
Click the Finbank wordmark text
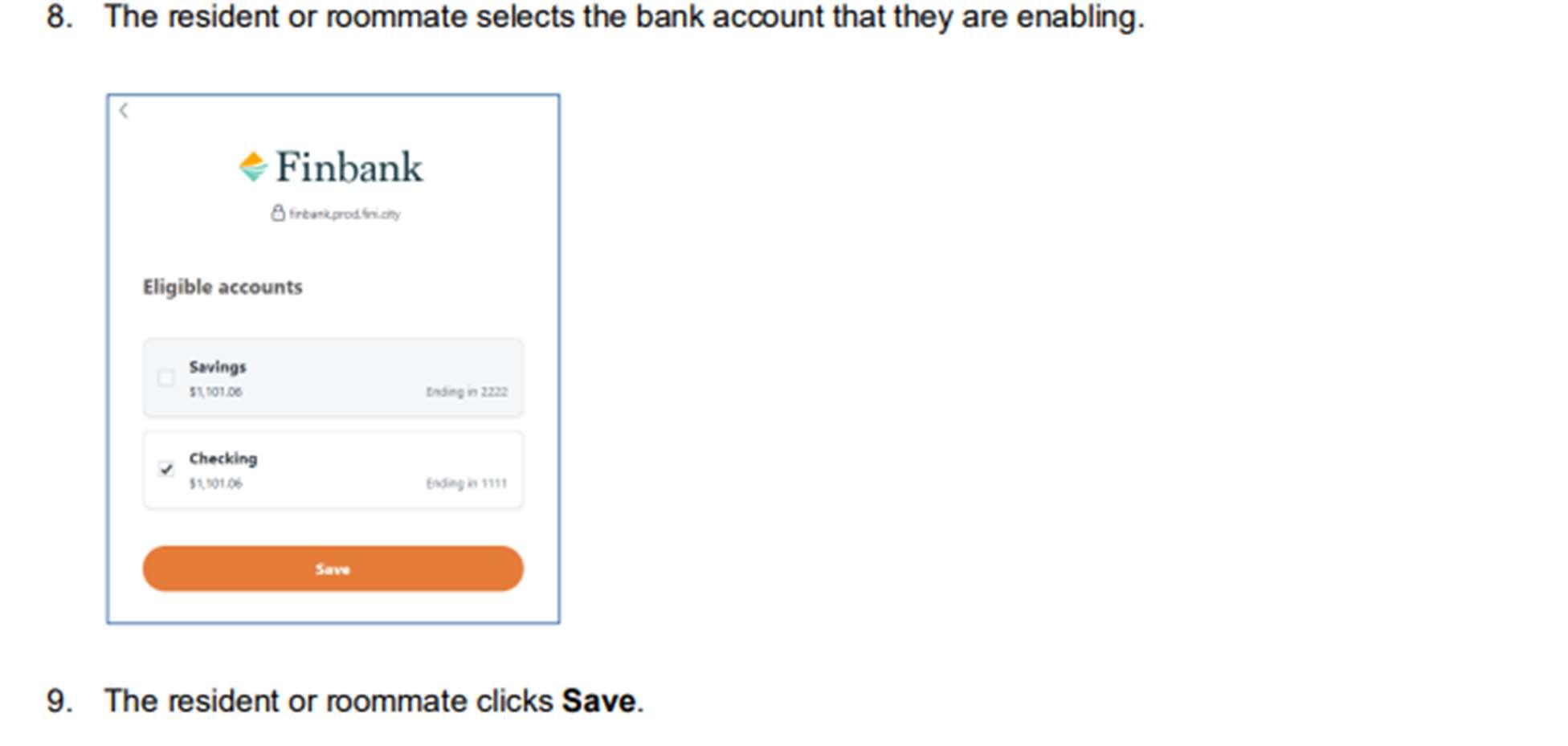pyautogui.click(x=349, y=168)
